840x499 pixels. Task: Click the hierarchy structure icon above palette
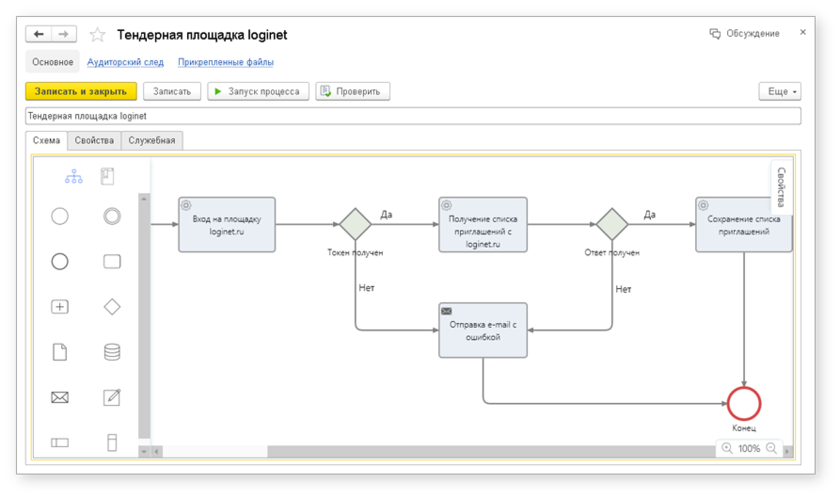[x=74, y=177]
